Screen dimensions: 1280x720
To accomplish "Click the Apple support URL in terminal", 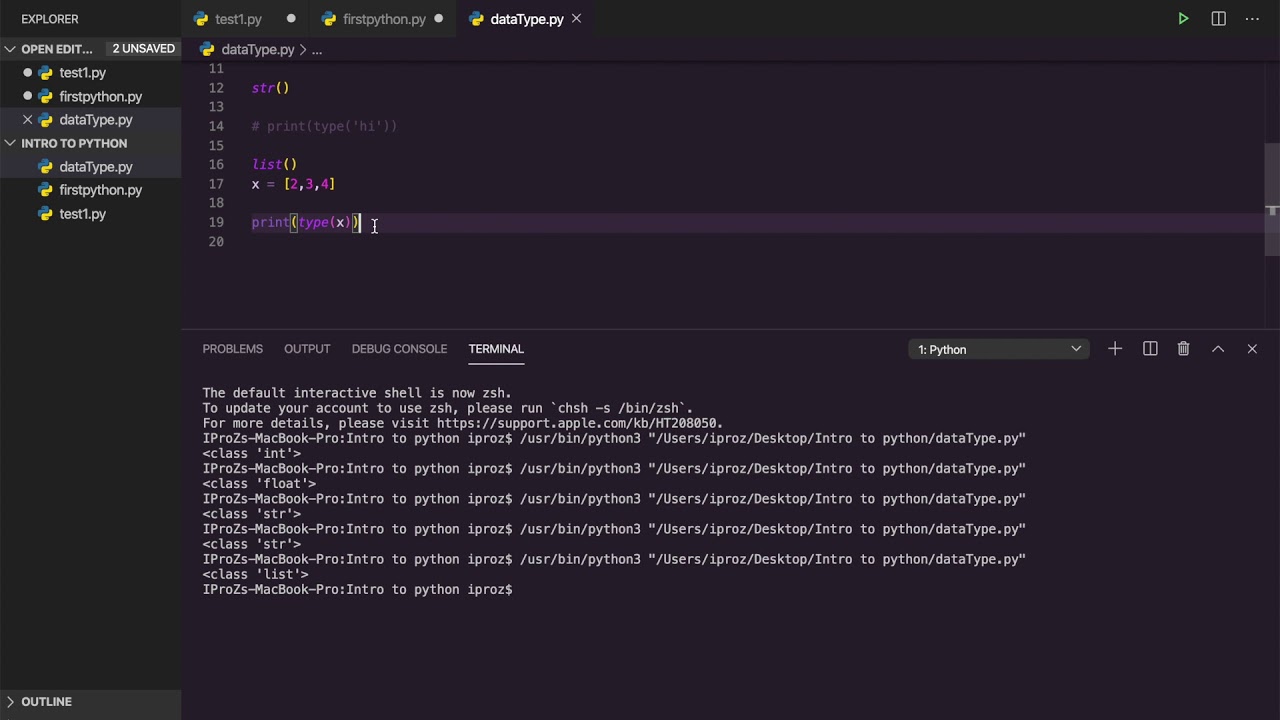I will tap(579, 424).
